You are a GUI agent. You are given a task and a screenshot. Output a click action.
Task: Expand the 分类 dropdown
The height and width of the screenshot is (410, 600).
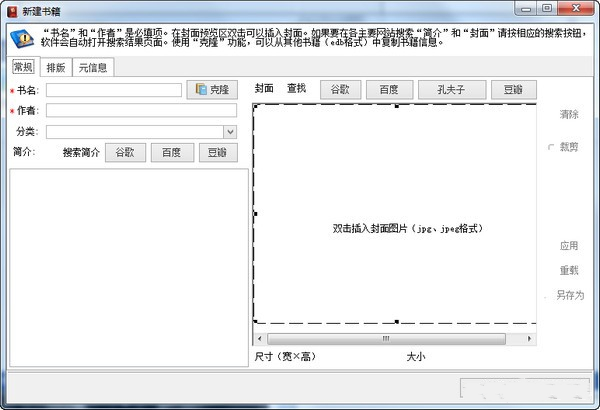click(230, 132)
